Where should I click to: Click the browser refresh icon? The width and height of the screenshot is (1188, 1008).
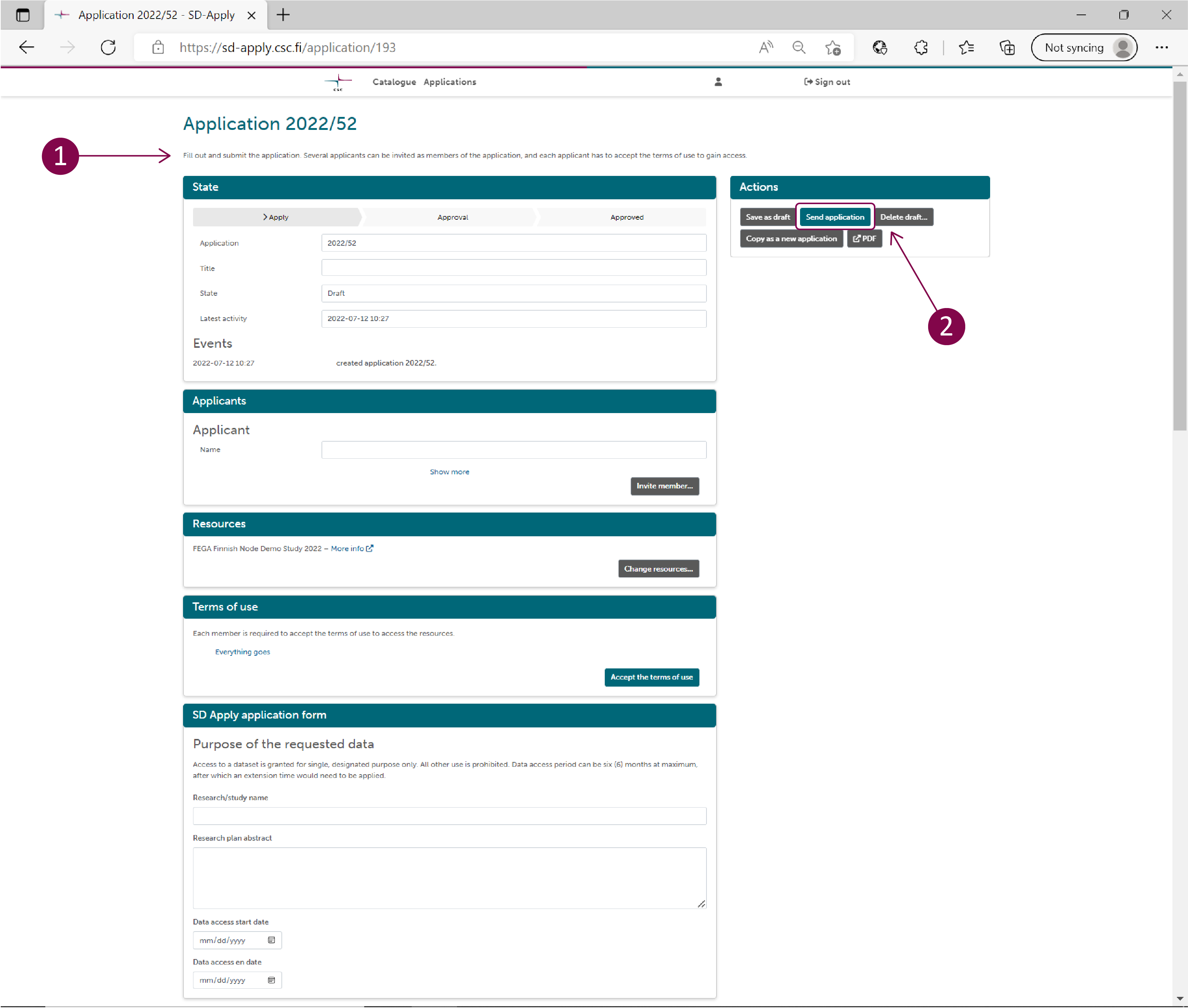pyautogui.click(x=108, y=48)
